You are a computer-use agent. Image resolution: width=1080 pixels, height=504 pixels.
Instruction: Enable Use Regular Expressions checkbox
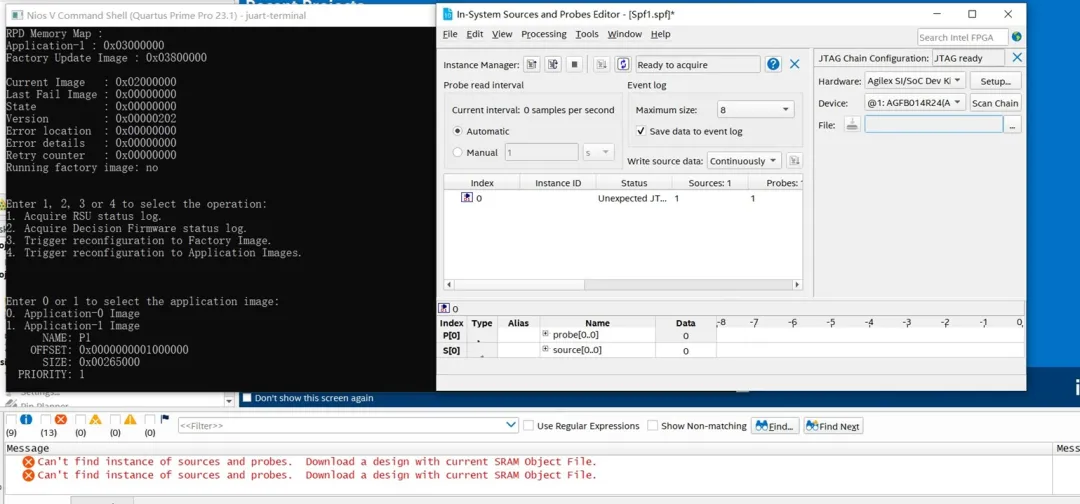click(x=528, y=426)
